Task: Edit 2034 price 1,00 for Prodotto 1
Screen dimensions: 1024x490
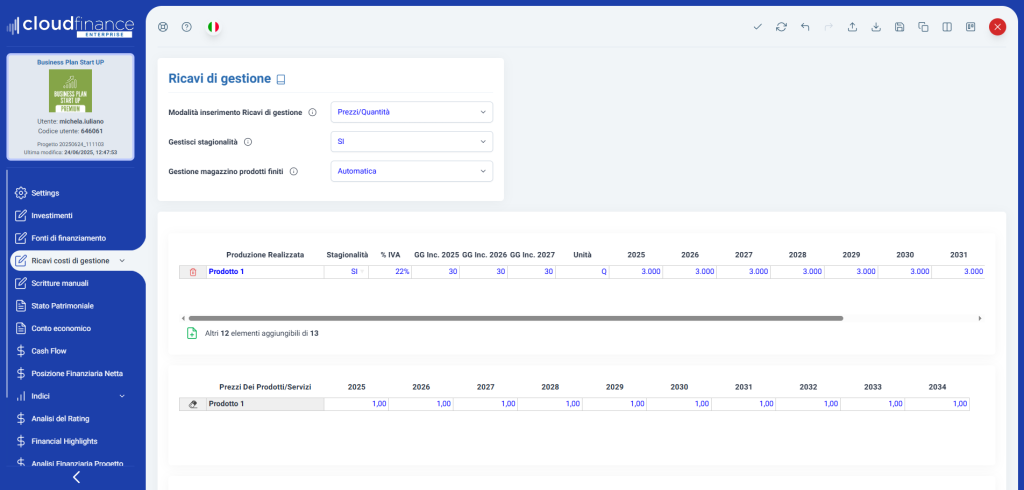Action: point(937,404)
